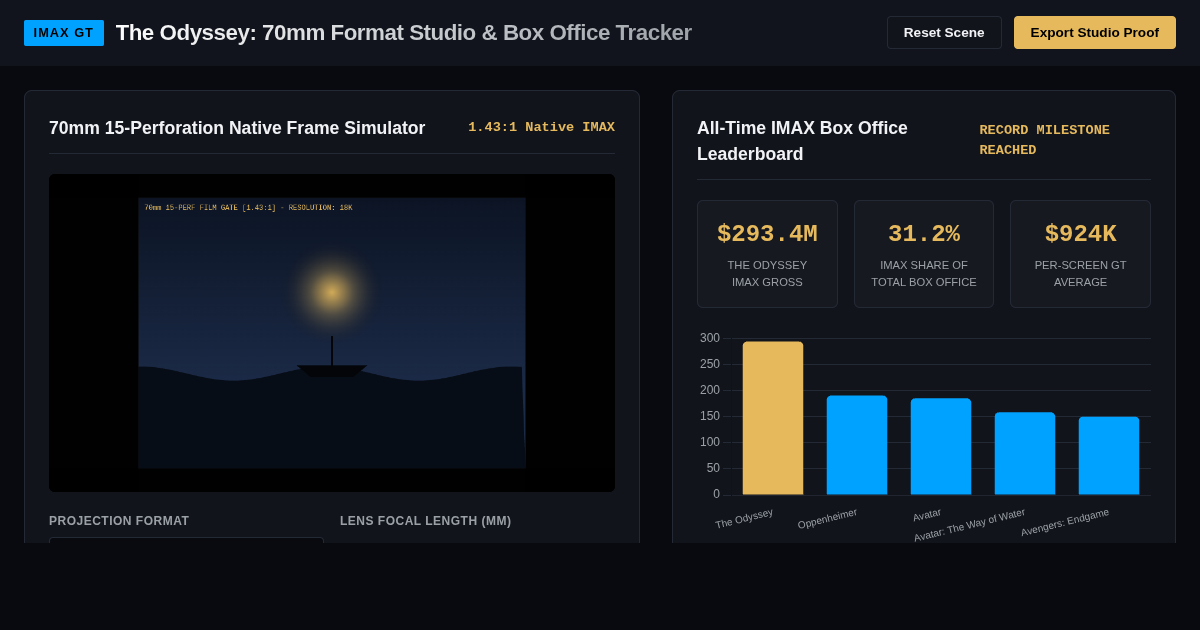Click the Record Milestone Reached status
This screenshot has width=1200, height=630.
(x=1044, y=141)
